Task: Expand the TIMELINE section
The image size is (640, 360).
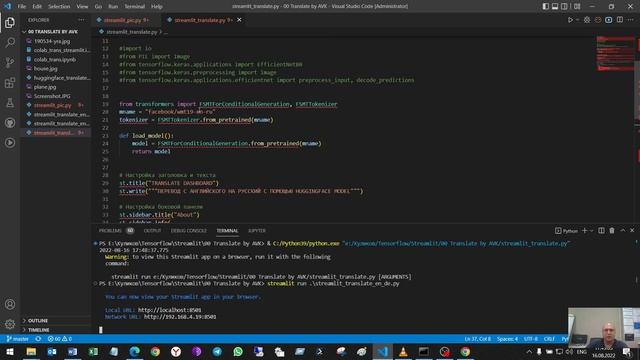Action: 38,330
